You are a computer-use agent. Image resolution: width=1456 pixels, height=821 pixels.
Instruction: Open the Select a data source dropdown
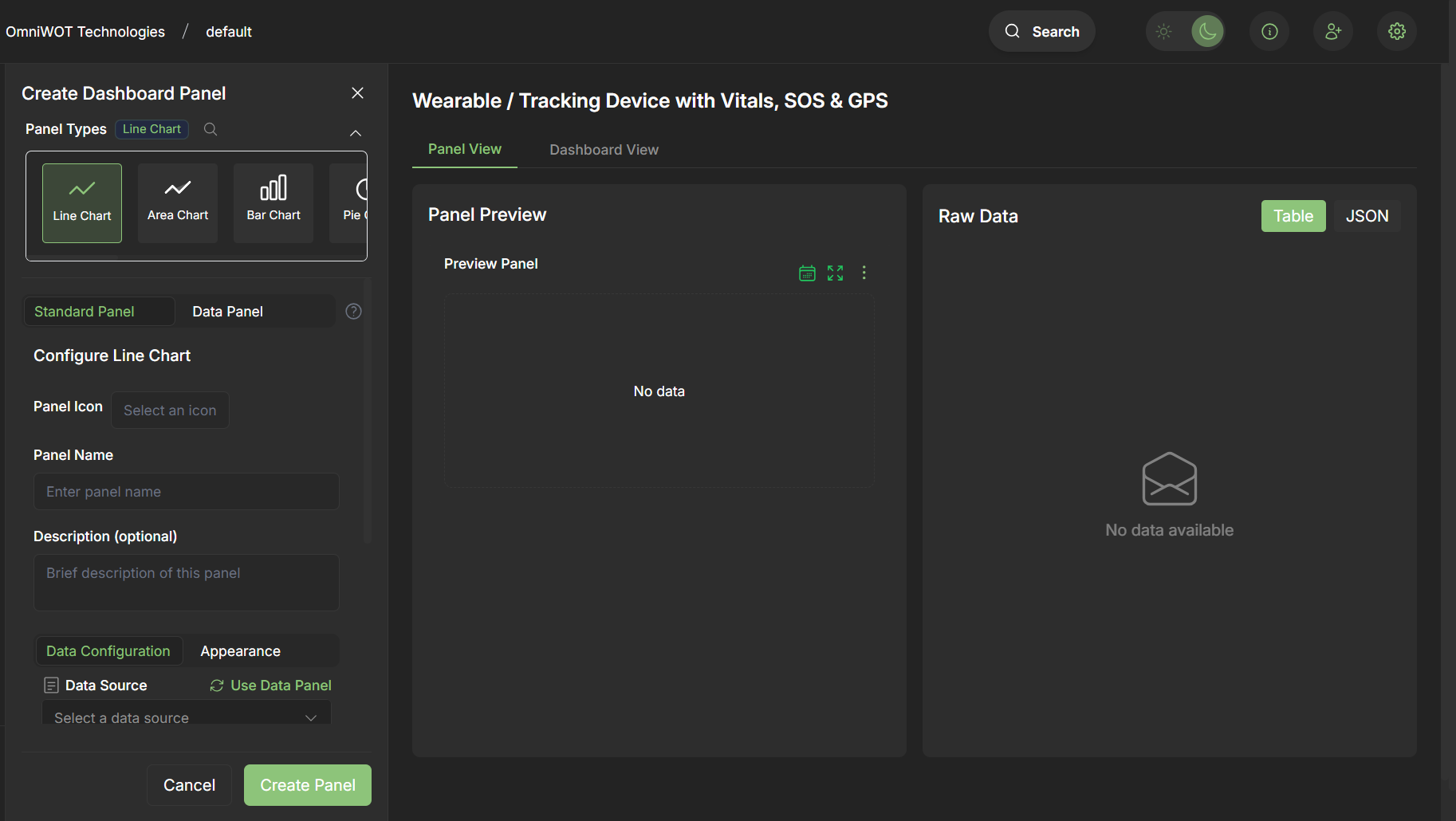point(185,717)
